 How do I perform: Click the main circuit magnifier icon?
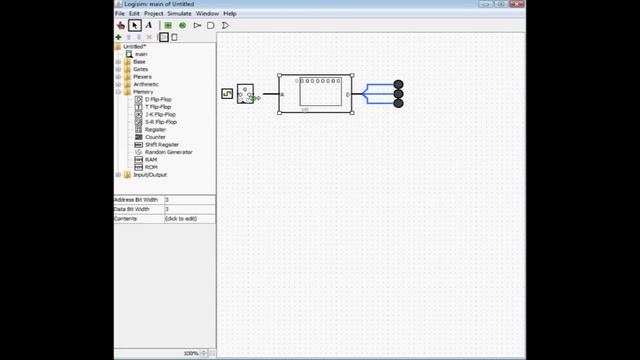pyautogui.click(x=129, y=54)
